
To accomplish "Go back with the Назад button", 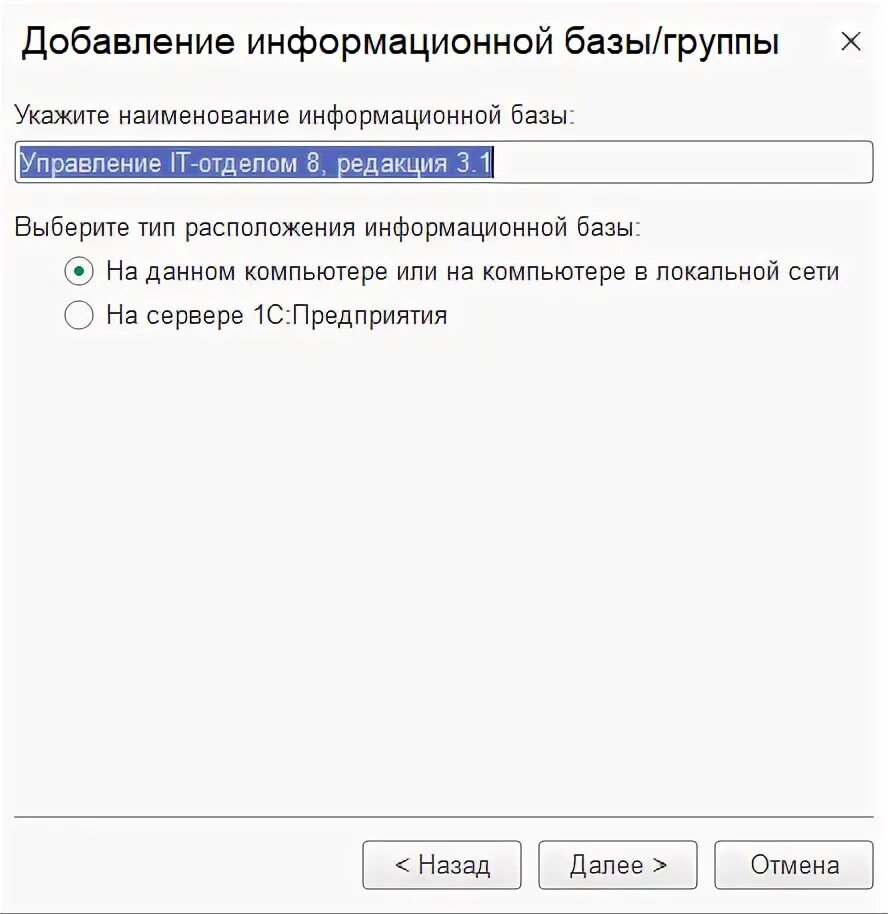I will (x=441, y=864).
